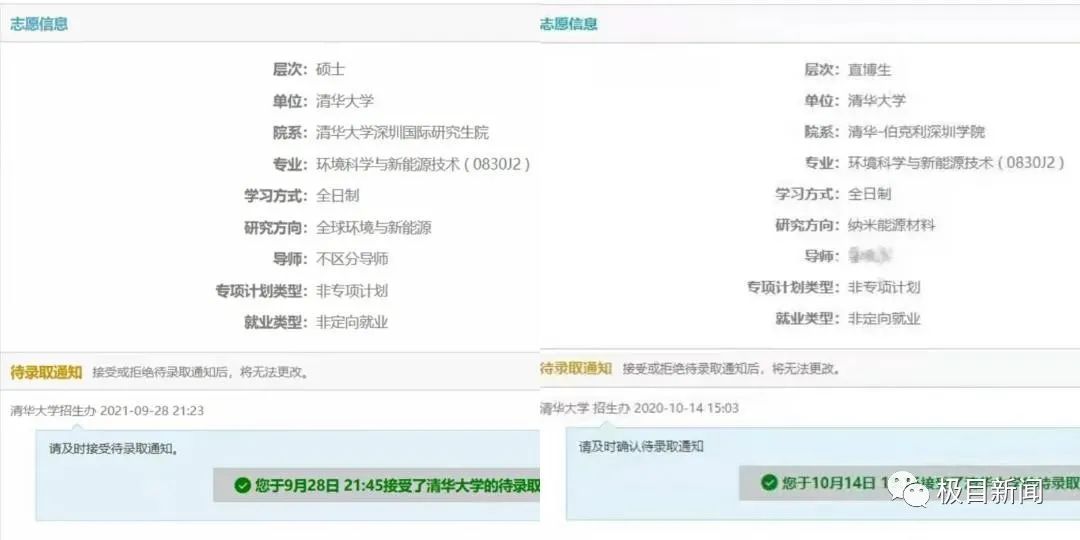This screenshot has width=1080, height=540.
Task: Click the 接受或拒绝待录取通知后 notice in the 硕士 panel
Action: pyautogui.click(x=200, y=373)
